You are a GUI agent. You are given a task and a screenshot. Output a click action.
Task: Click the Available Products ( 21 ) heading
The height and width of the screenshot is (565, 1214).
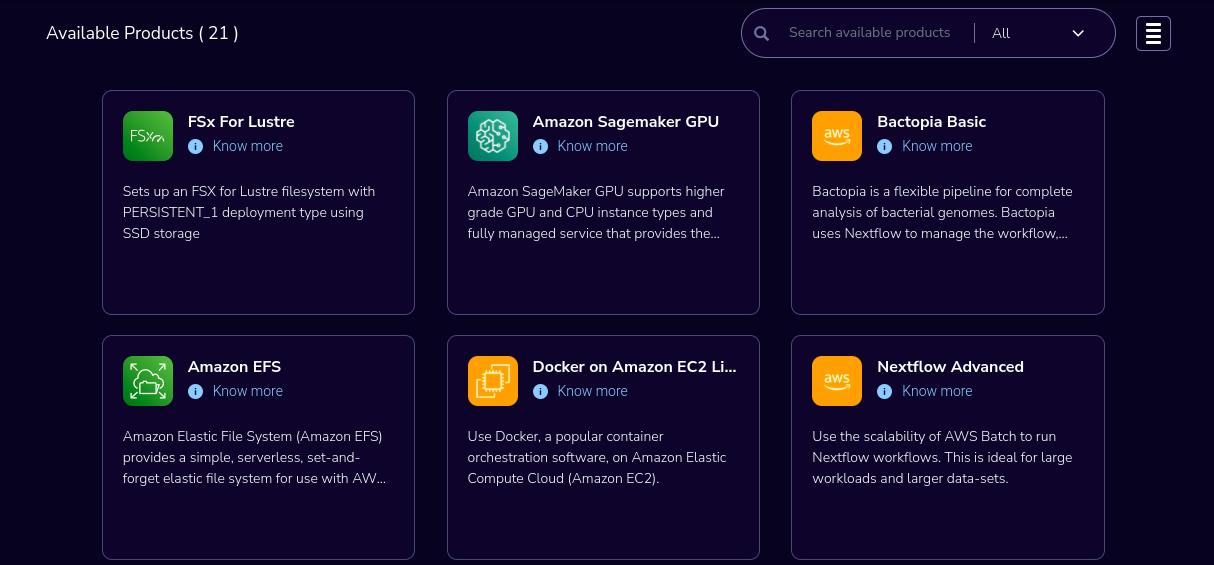142,33
